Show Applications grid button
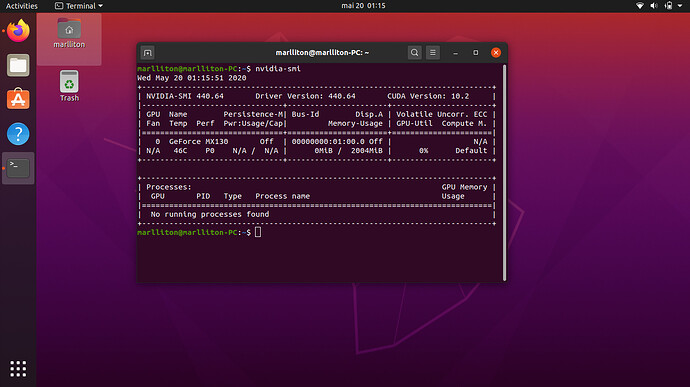Image resolution: width=690 pixels, height=387 pixels. click(x=18, y=369)
